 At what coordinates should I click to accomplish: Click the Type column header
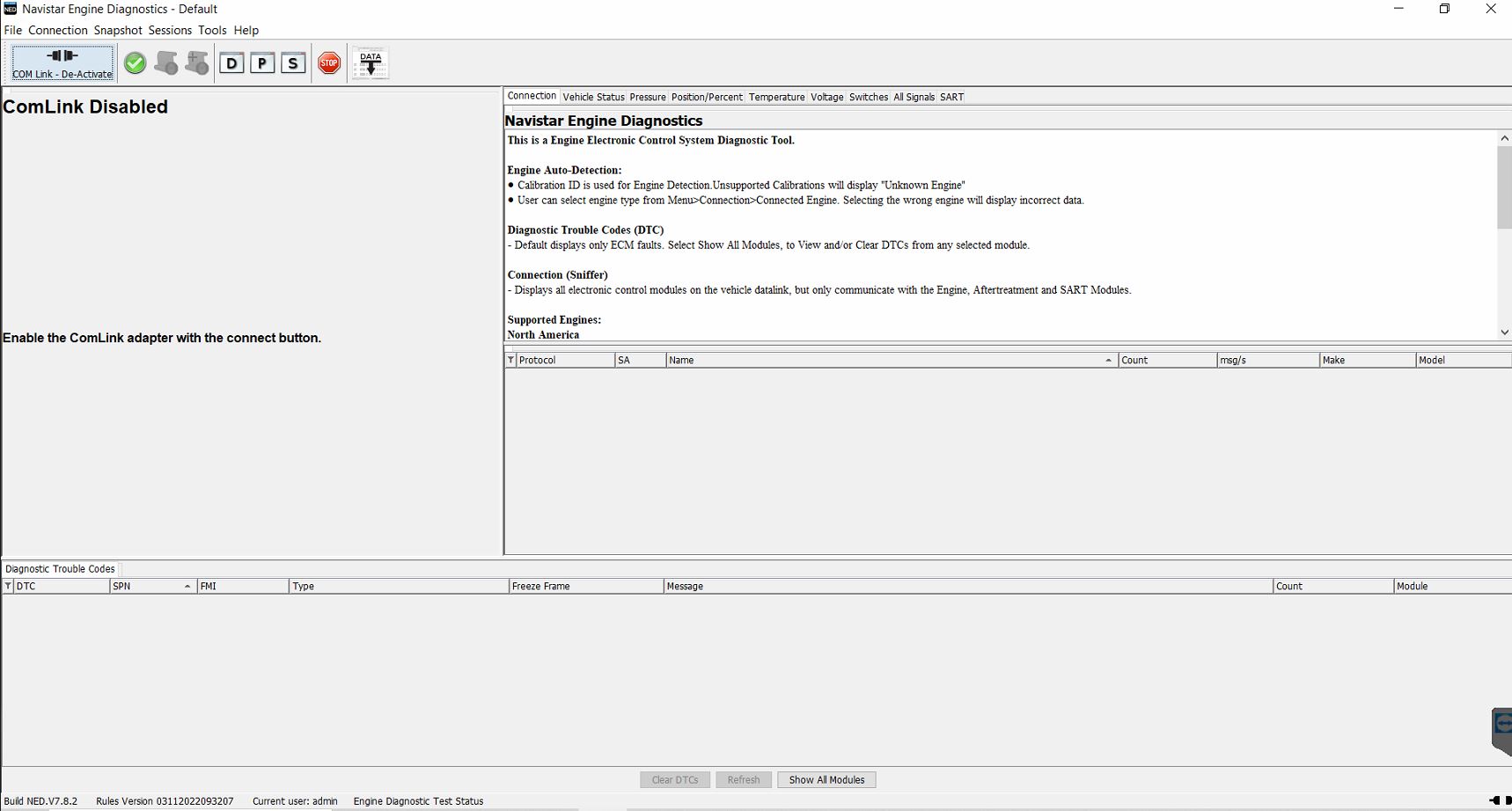click(x=399, y=586)
